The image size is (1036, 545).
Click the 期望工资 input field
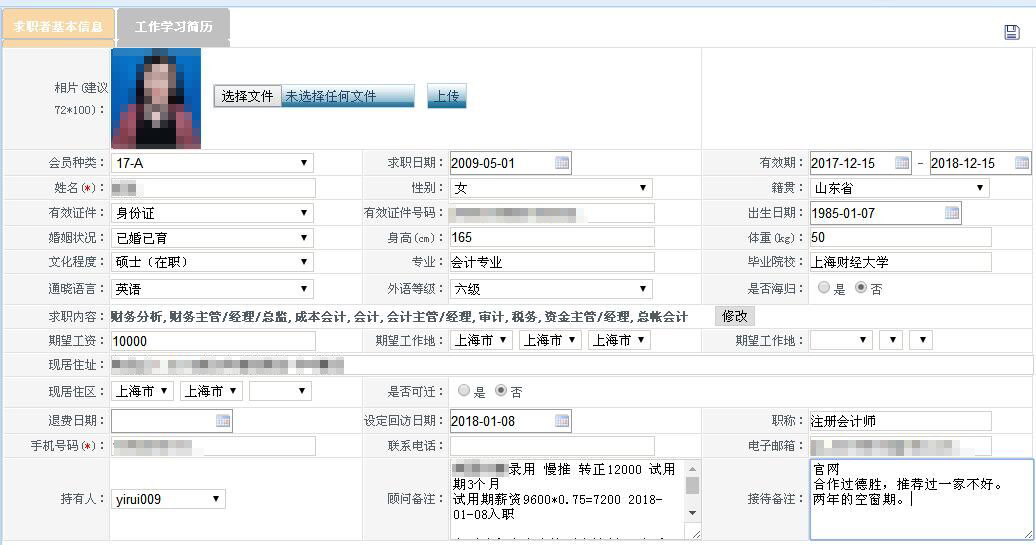coord(213,341)
